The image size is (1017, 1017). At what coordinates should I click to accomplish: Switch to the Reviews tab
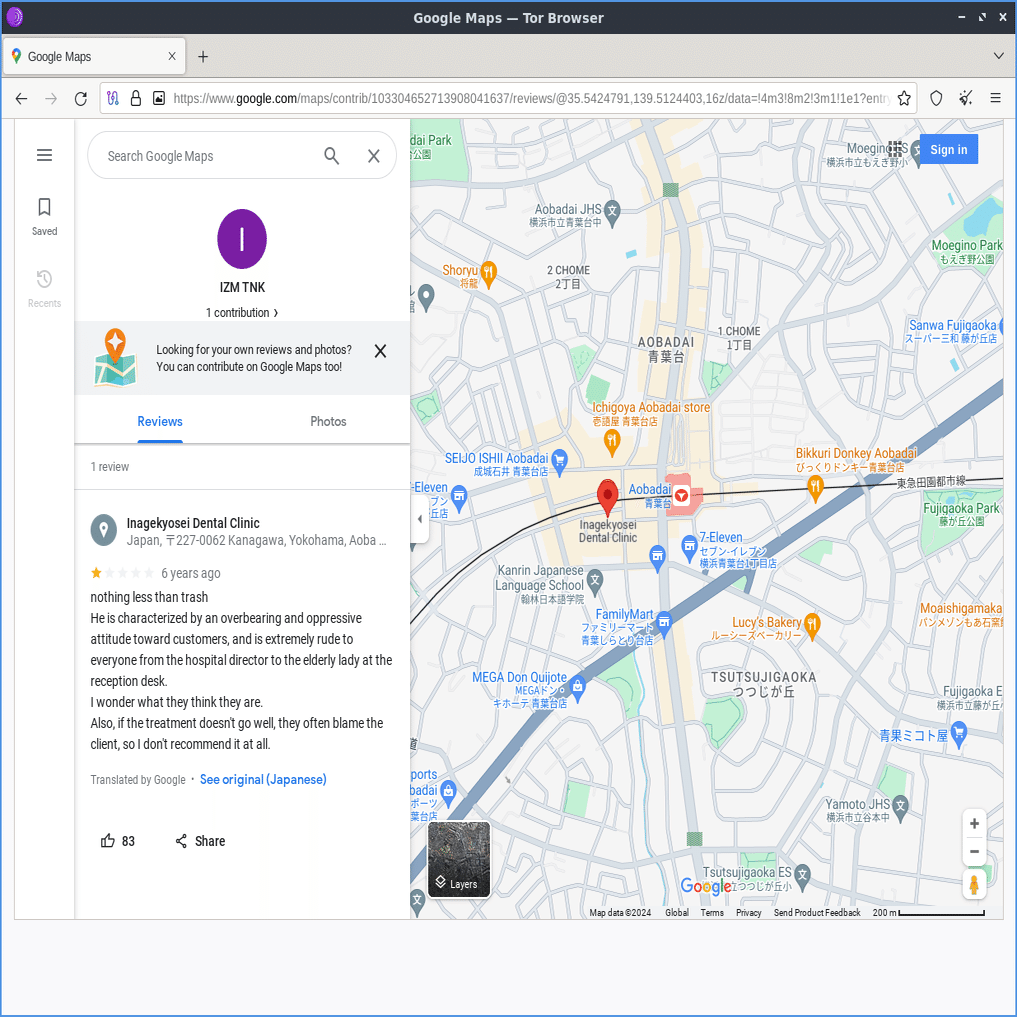160,422
